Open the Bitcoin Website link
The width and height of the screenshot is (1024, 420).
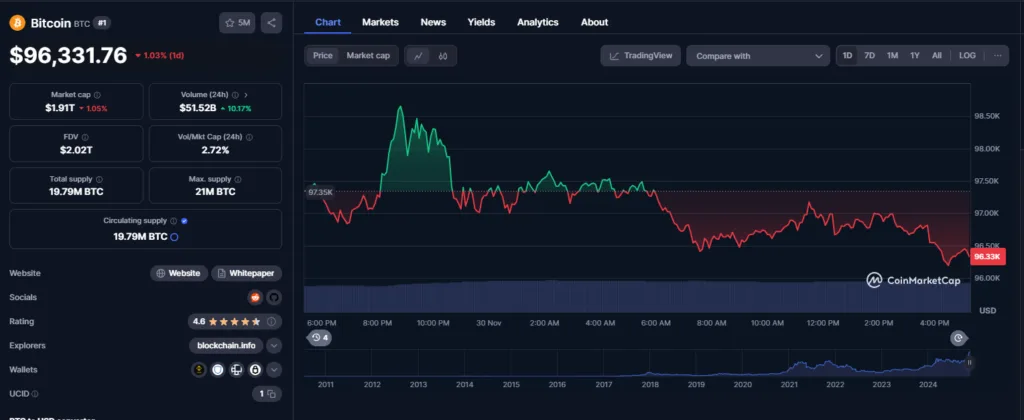pyautogui.click(x=179, y=273)
